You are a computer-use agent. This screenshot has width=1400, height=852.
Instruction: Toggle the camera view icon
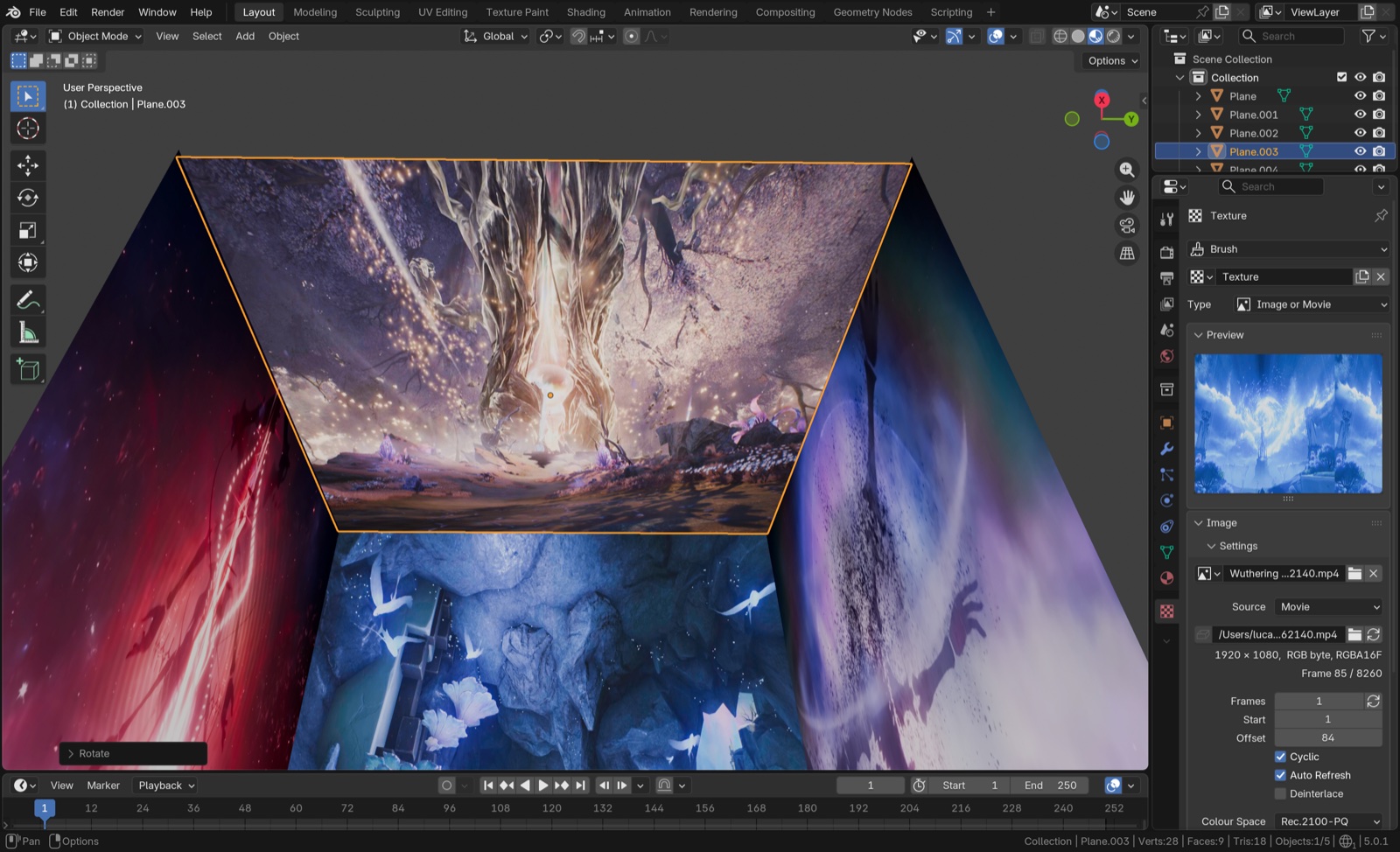click(x=1127, y=226)
